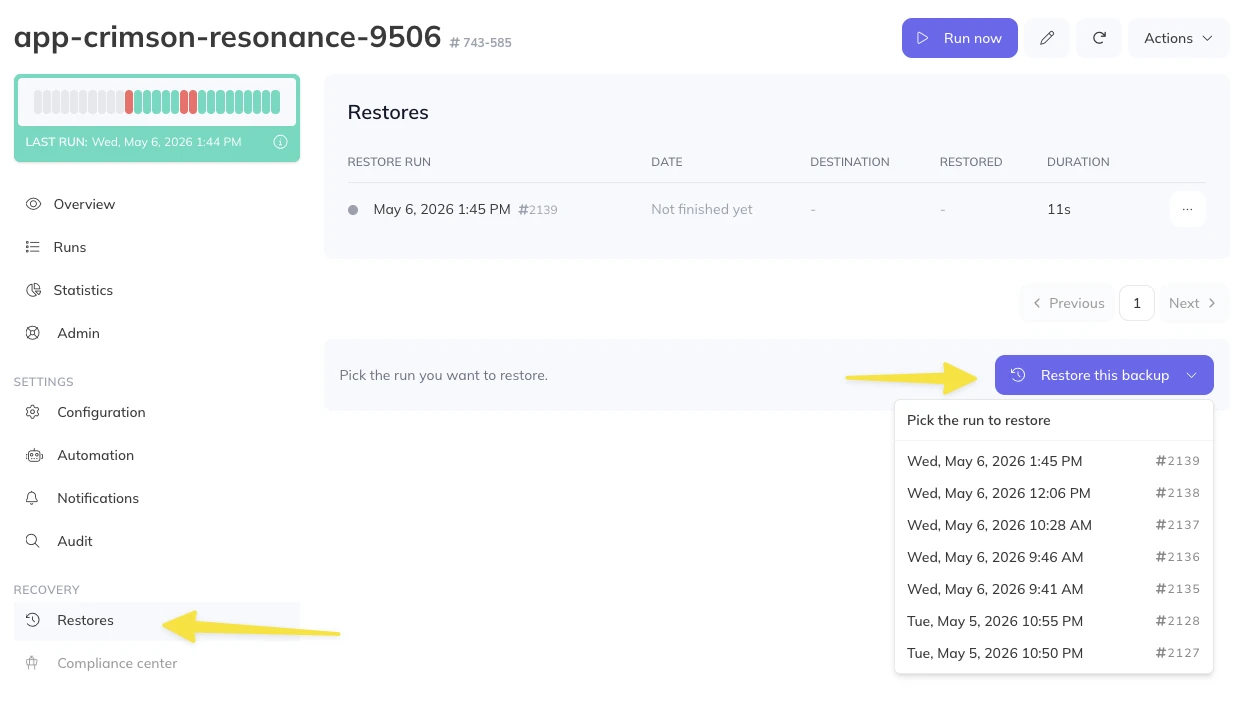Click the 11s duration value
The image size is (1246, 713).
point(1059,209)
